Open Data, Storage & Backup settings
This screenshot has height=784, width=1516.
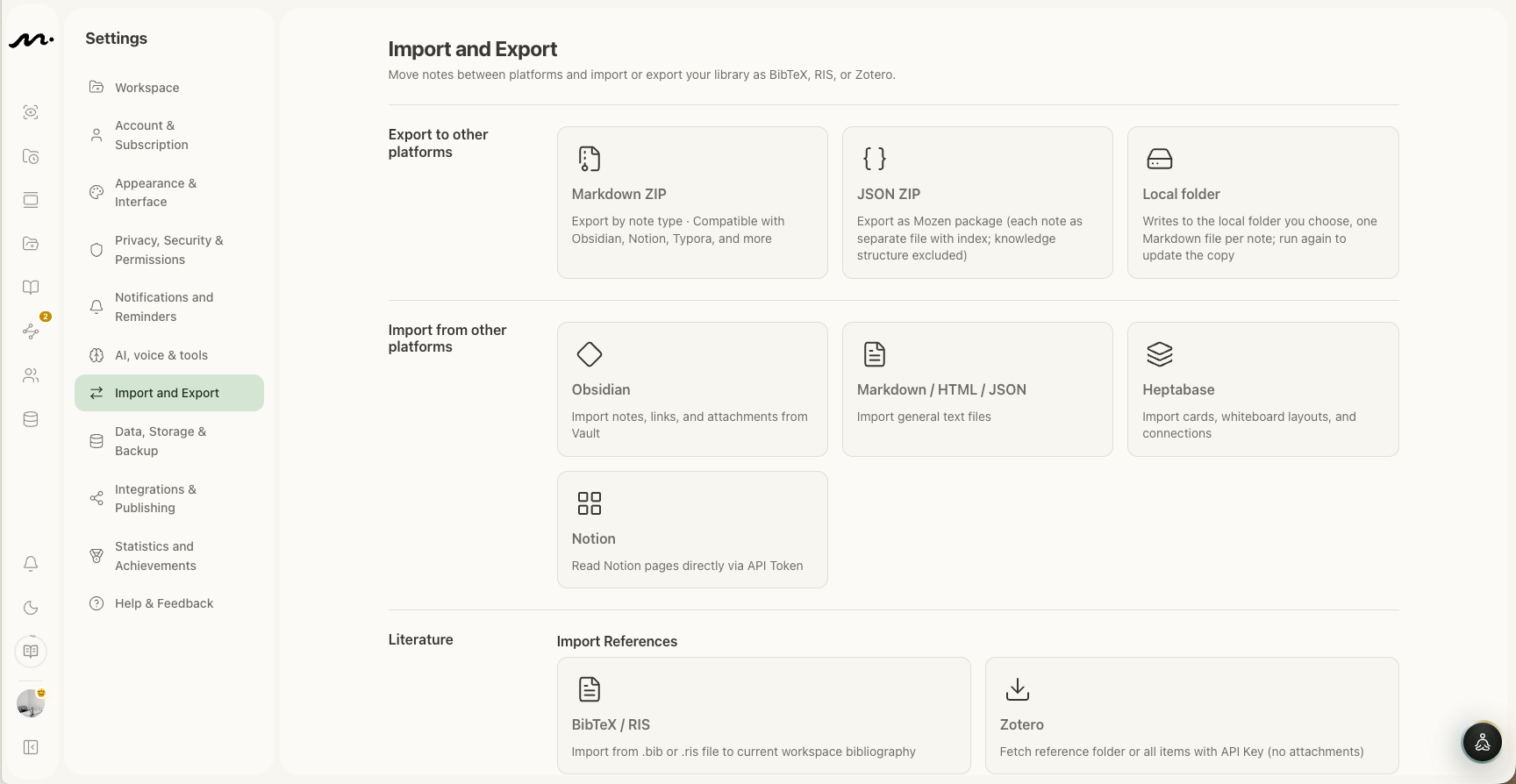coord(169,441)
